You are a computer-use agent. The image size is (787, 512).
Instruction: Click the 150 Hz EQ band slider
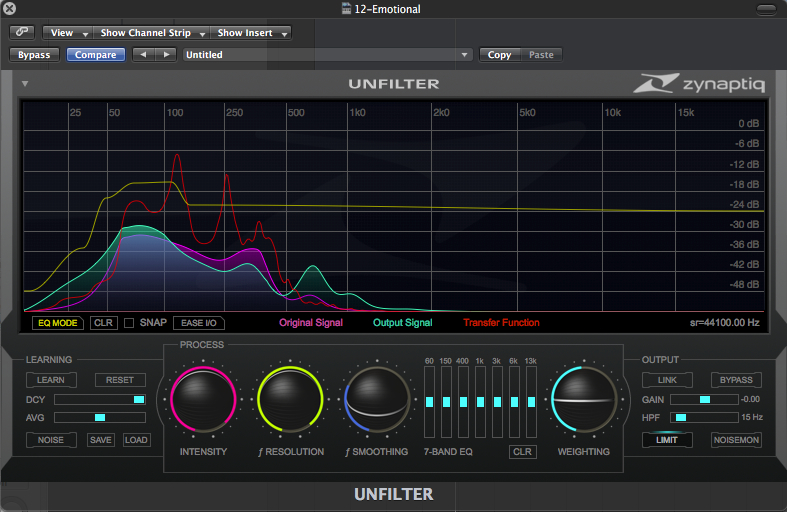(446, 402)
